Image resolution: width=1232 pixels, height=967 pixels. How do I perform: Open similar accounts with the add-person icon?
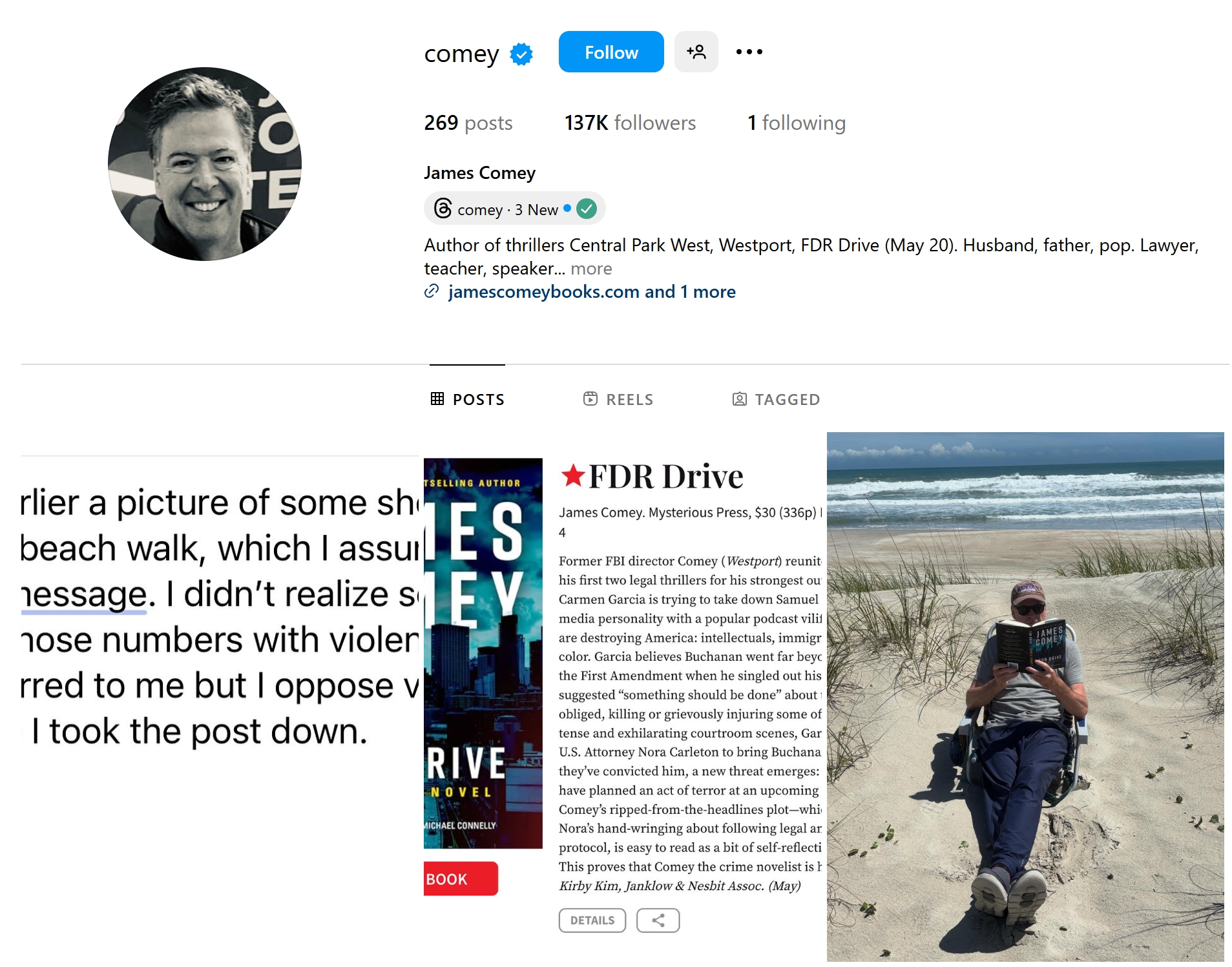point(696,52)
